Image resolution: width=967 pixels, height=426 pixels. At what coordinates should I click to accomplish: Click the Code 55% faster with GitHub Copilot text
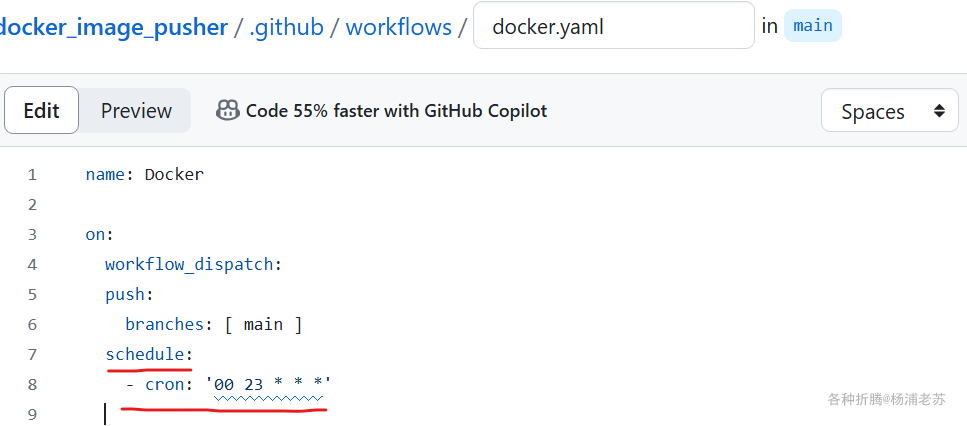(397, 111)
